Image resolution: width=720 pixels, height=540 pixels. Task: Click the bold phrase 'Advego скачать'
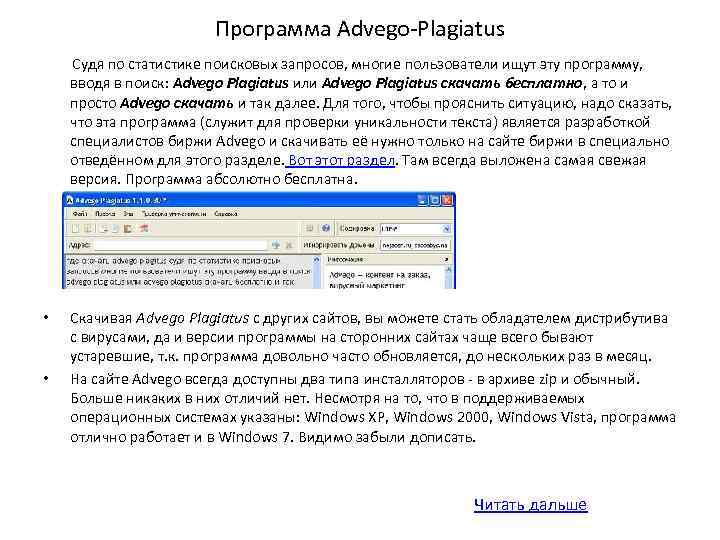pos(176,103)
